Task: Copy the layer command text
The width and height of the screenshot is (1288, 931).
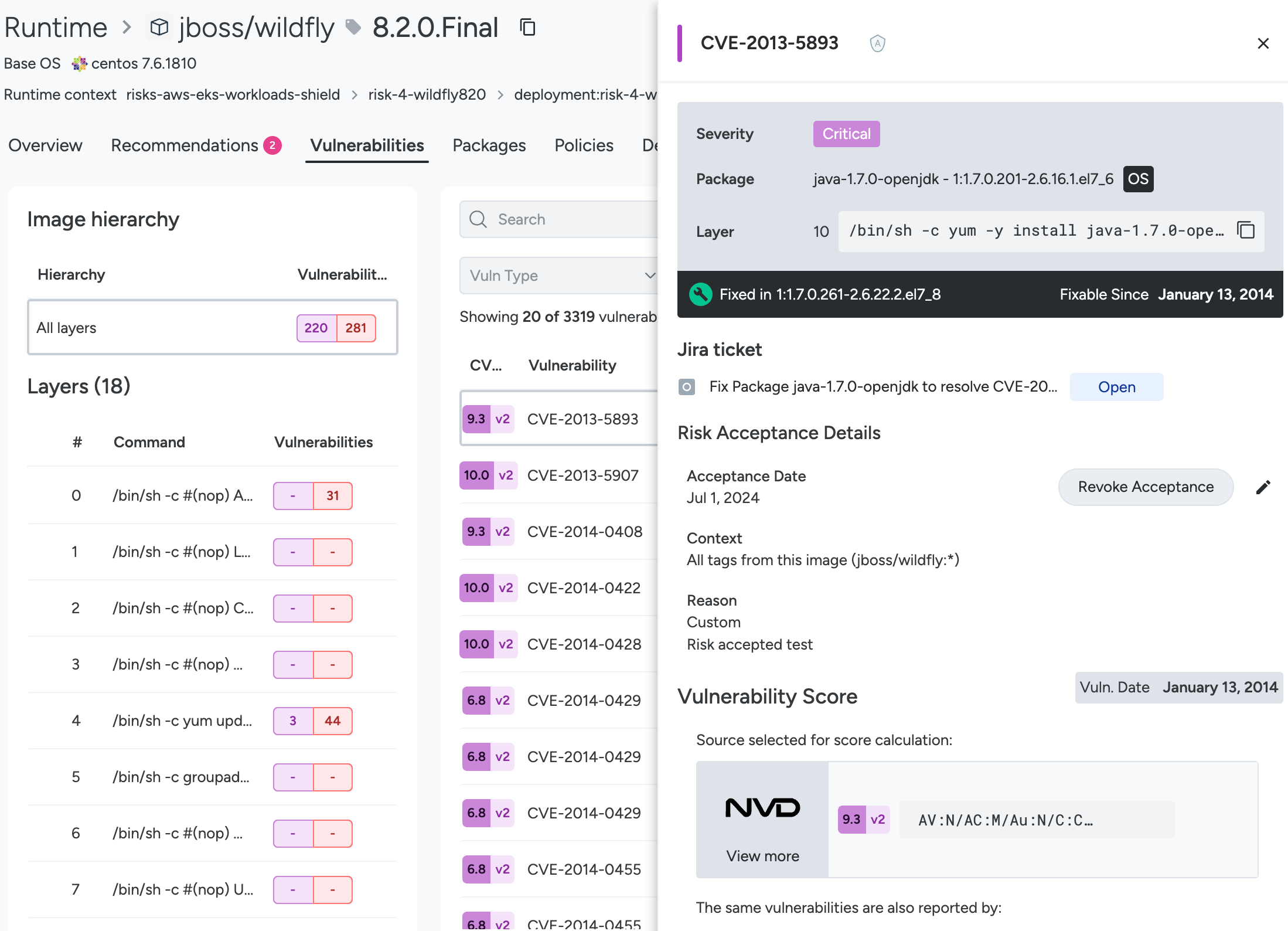Action: coord(1245,230)
